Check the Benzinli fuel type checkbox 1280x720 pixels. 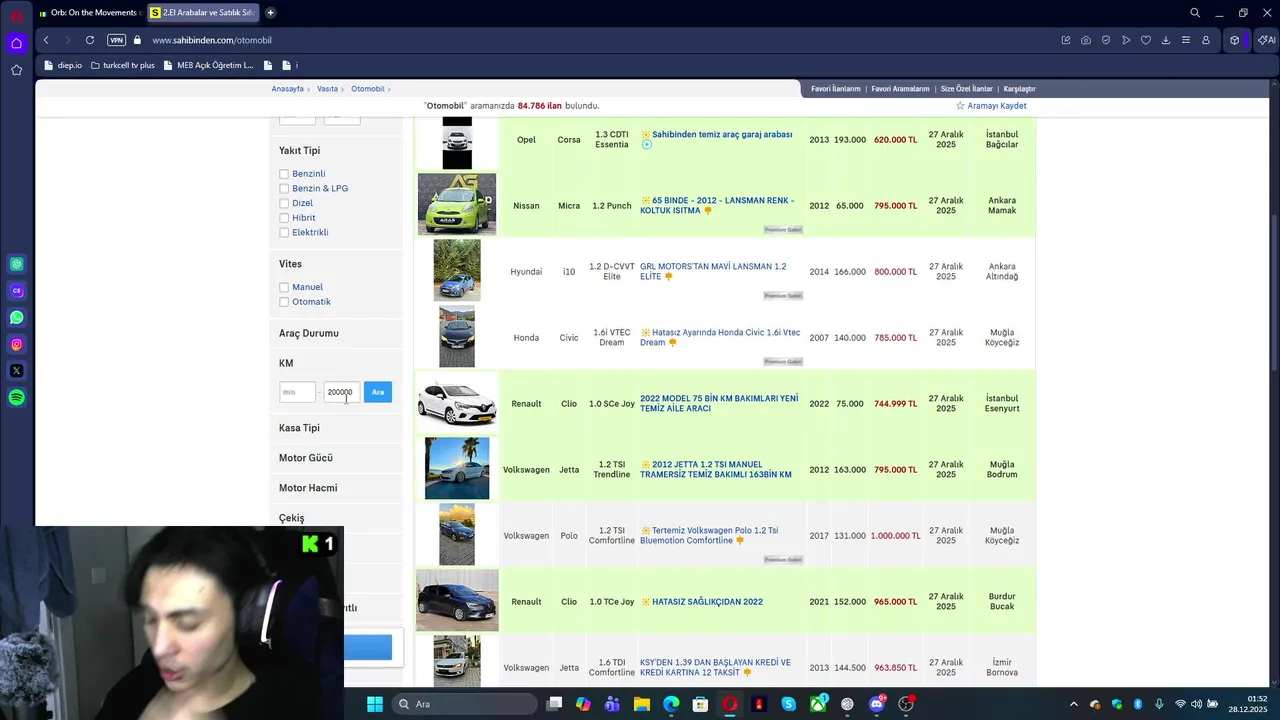click(284, 174)
